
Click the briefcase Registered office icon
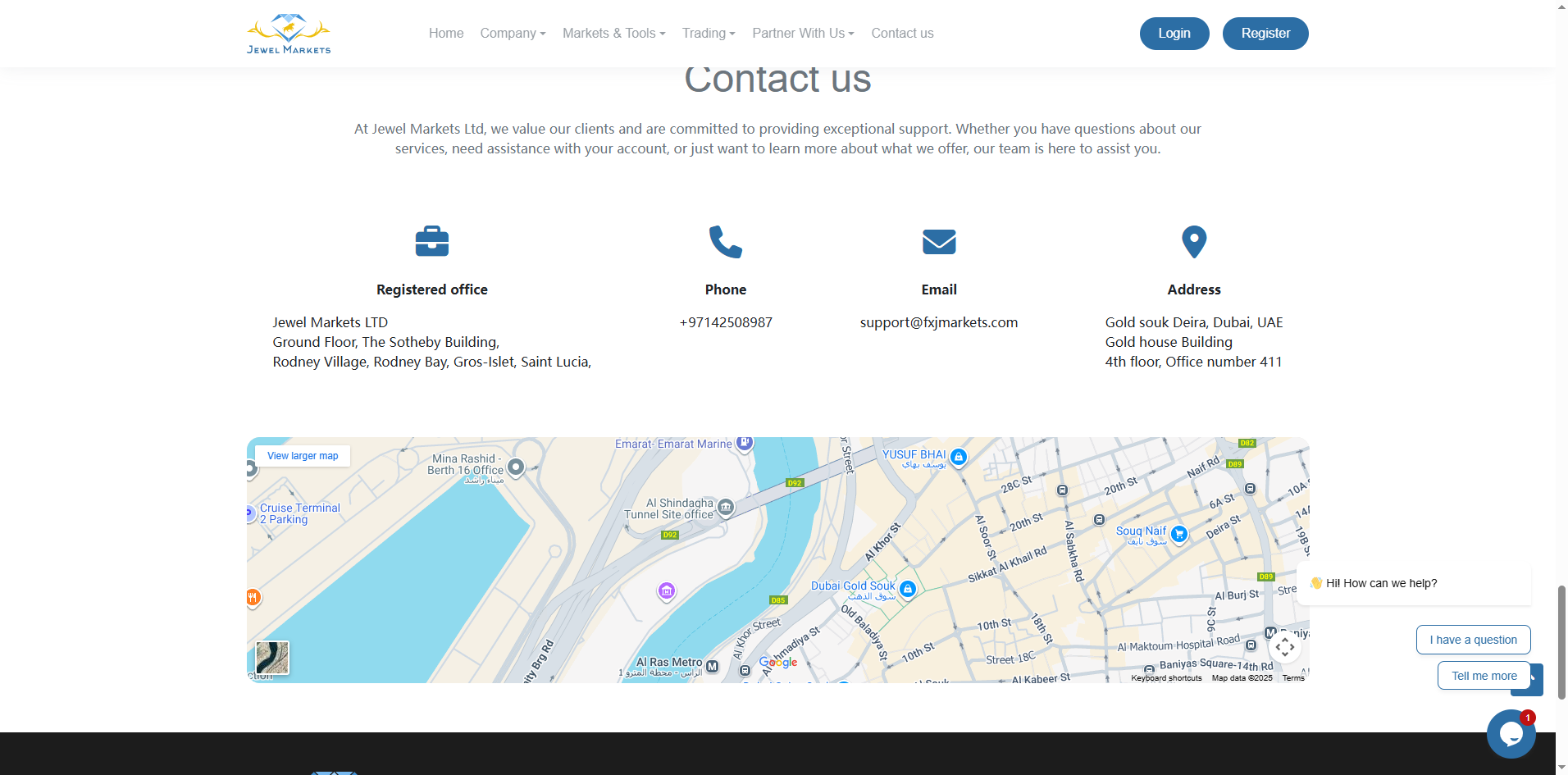(x=432, y=241)
